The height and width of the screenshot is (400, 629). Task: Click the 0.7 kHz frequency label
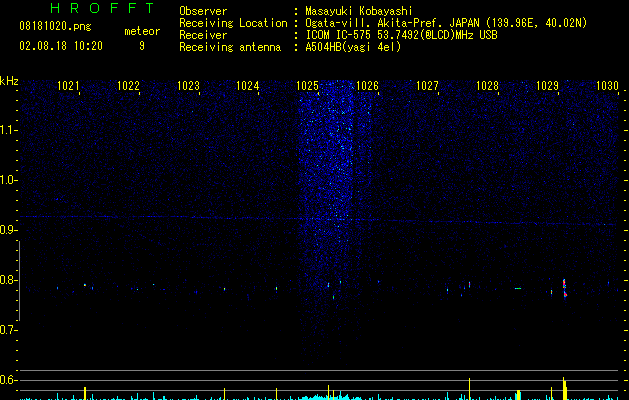(8, 330)
